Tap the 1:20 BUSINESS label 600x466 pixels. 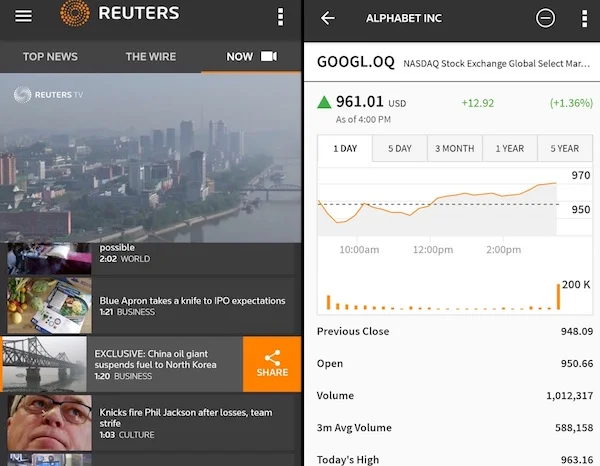pyautogui.click(x=123, y=376)
